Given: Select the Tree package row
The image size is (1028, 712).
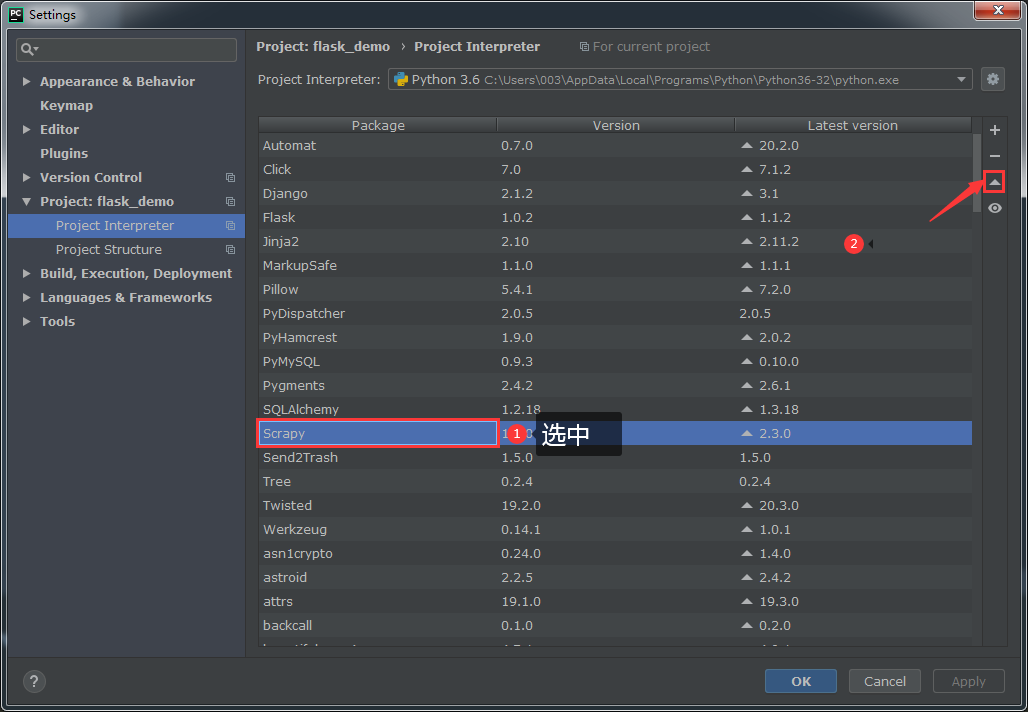Looking at the screenshot, I should [616, 482].
